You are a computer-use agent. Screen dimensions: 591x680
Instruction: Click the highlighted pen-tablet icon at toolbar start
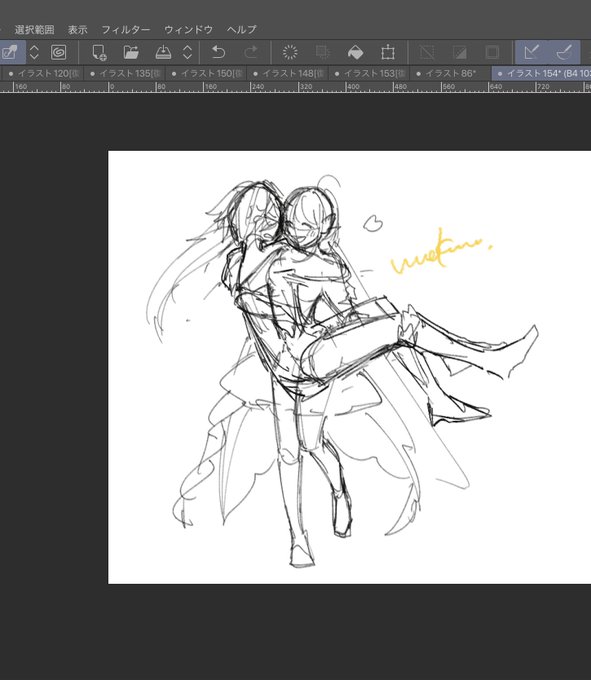click(10, 52)
